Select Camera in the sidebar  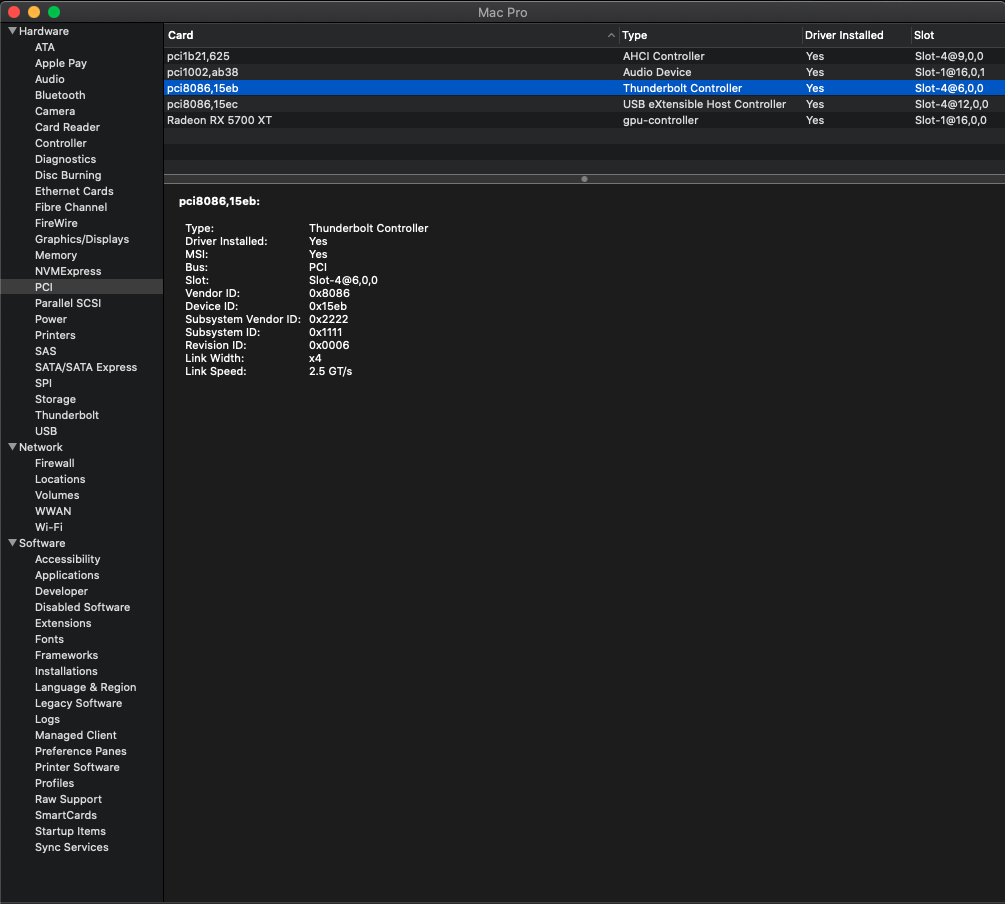[x=55, y=111]
